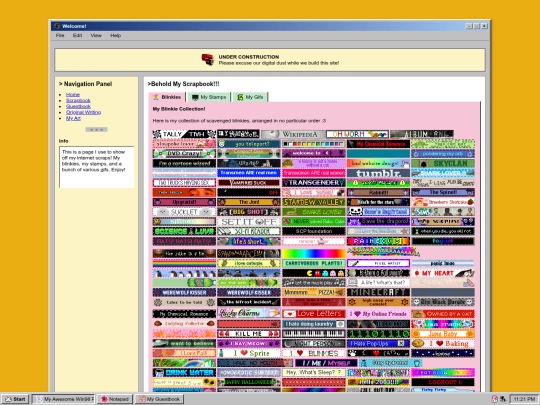
Task: Click the tray icon next to the clock
Action: [x=503, y=399]
